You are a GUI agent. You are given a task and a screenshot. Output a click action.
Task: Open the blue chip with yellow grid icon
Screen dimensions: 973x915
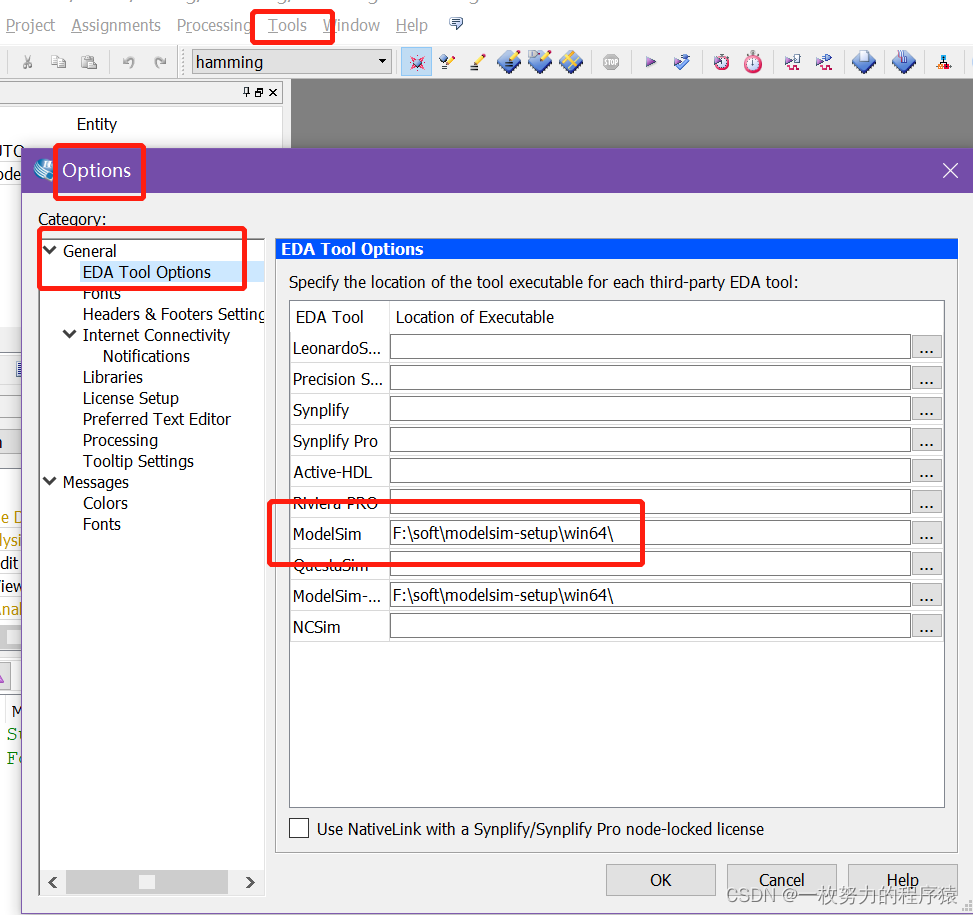pyautogui.click(x=571, y=62)
